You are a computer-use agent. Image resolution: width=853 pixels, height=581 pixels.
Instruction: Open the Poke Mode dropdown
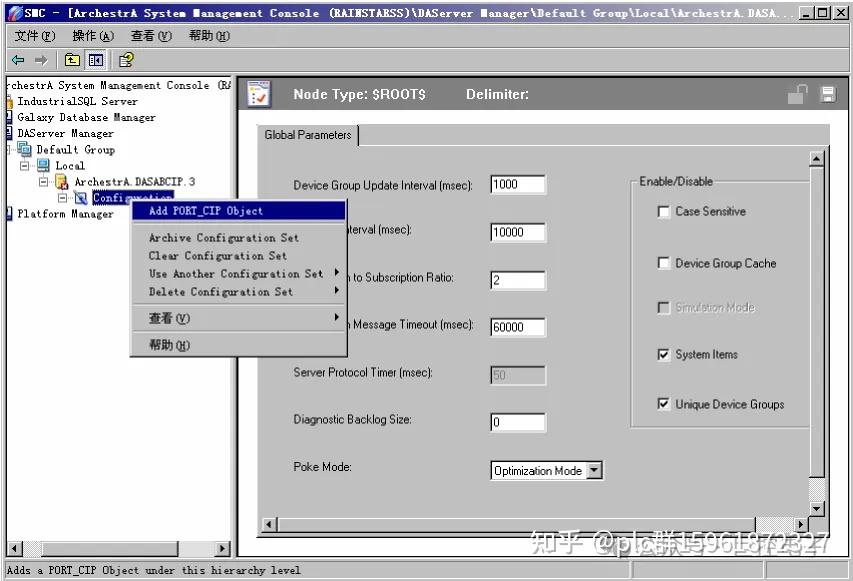pyautogui.click(x=595, y=471)
